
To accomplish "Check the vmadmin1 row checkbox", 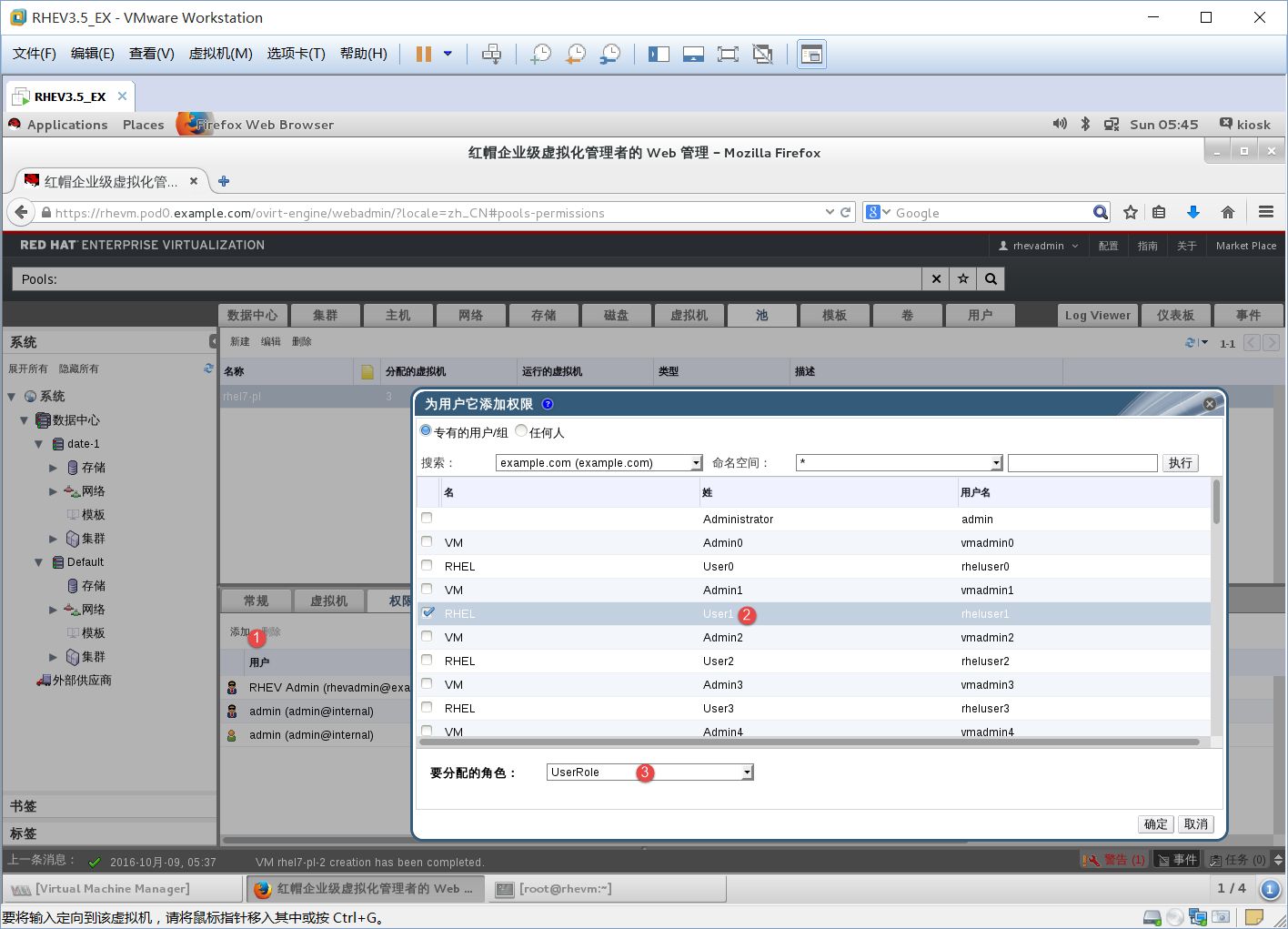I will click(x=427, y=589).
